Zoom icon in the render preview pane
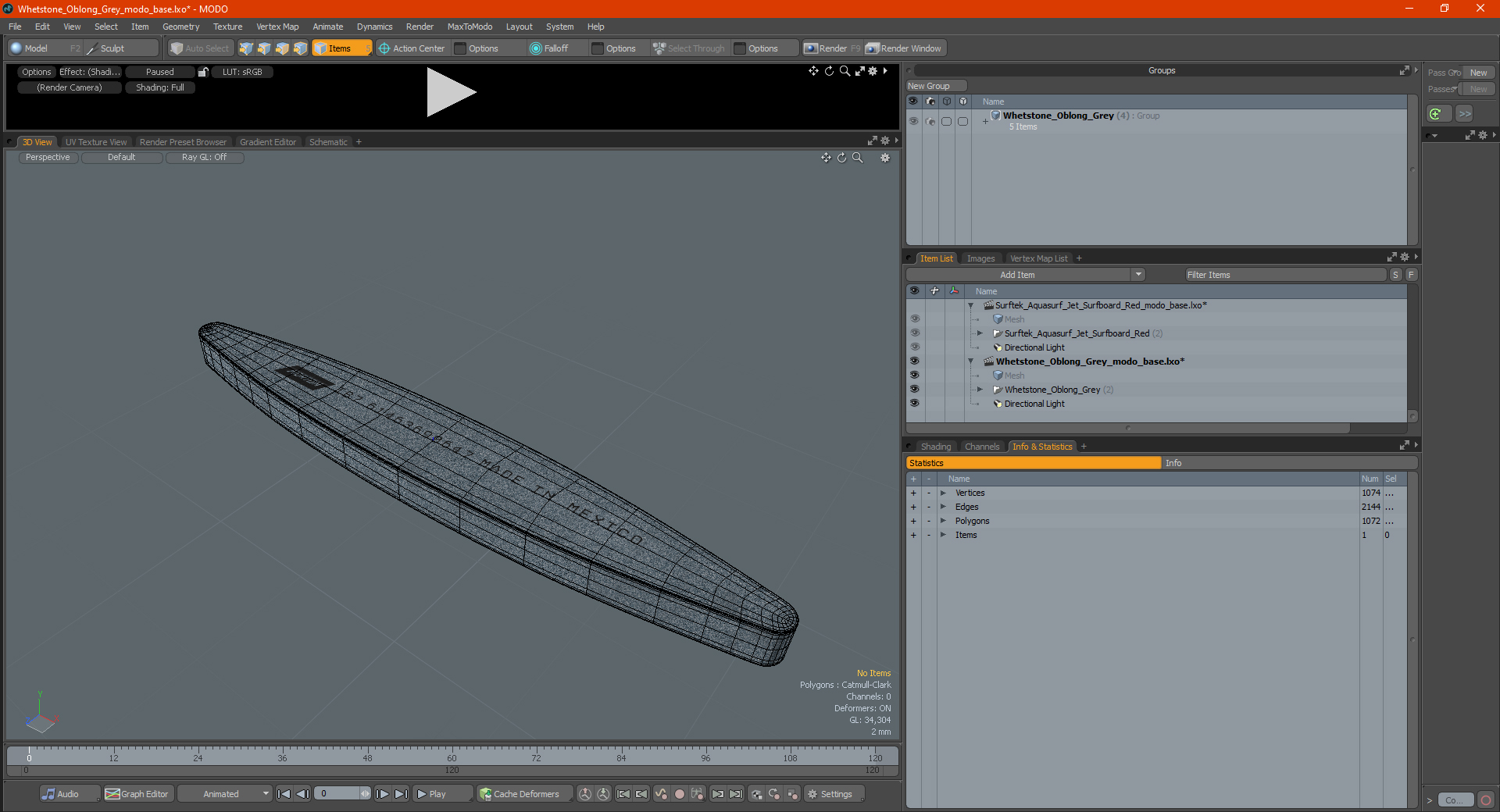Image resolution: width=1500 pixels, height=812 pixels. pos(845,71)
